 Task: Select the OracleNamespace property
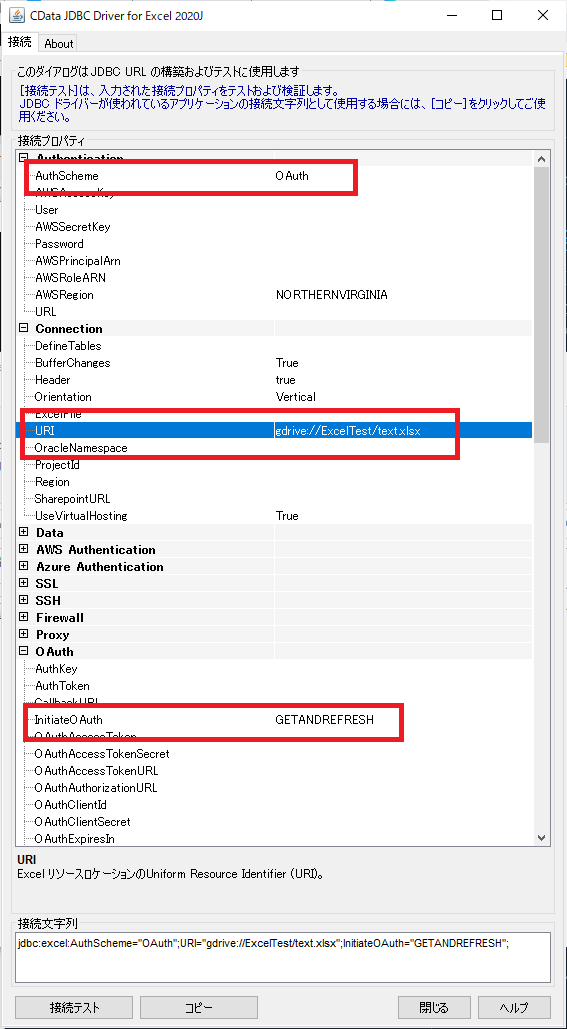(x=274, y=448)
